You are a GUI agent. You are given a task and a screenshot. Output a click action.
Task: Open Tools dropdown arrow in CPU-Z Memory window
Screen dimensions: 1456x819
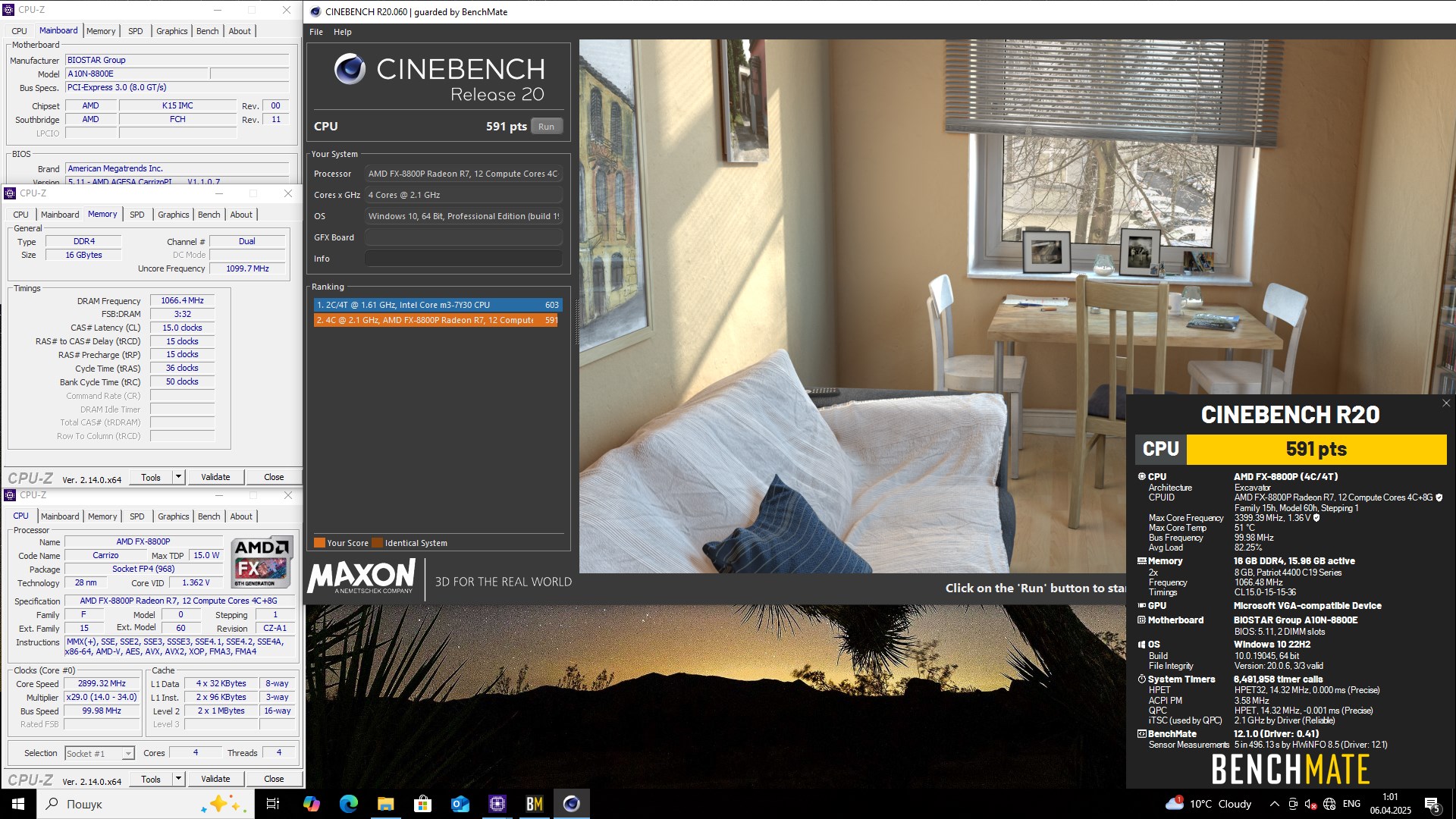(178, 477)
